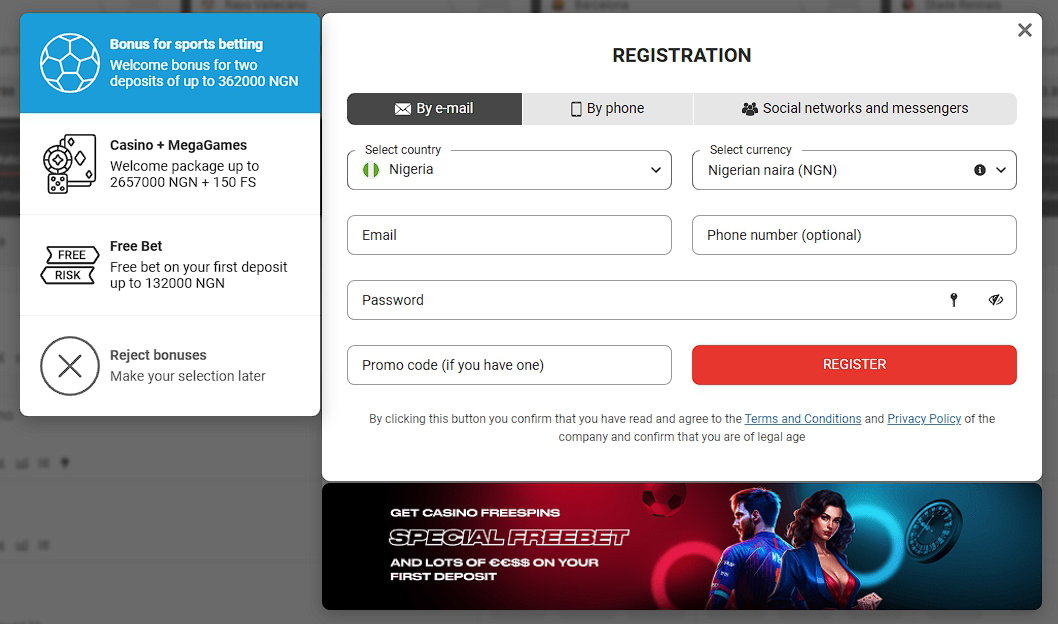
Task: Open the Terms and Conditions link
Action: [803, 419]
